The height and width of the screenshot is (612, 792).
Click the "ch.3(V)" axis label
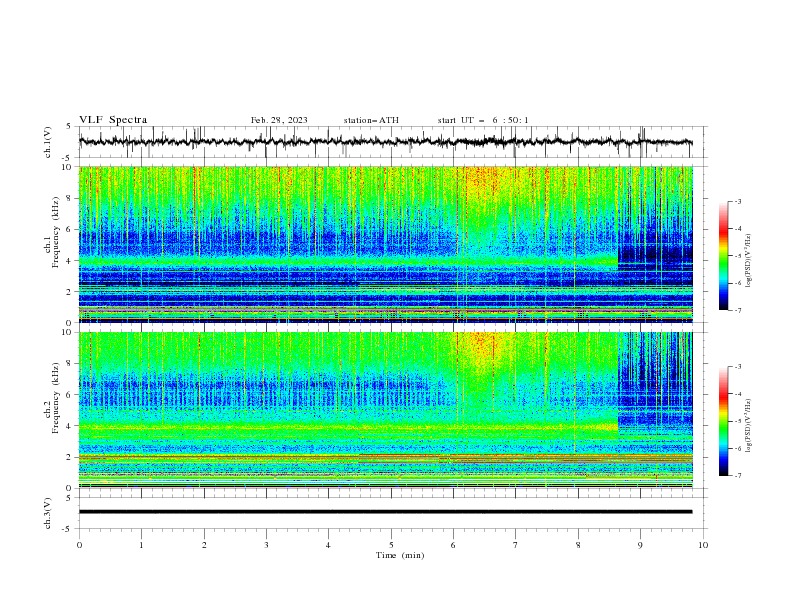click(x=48, y=513)
